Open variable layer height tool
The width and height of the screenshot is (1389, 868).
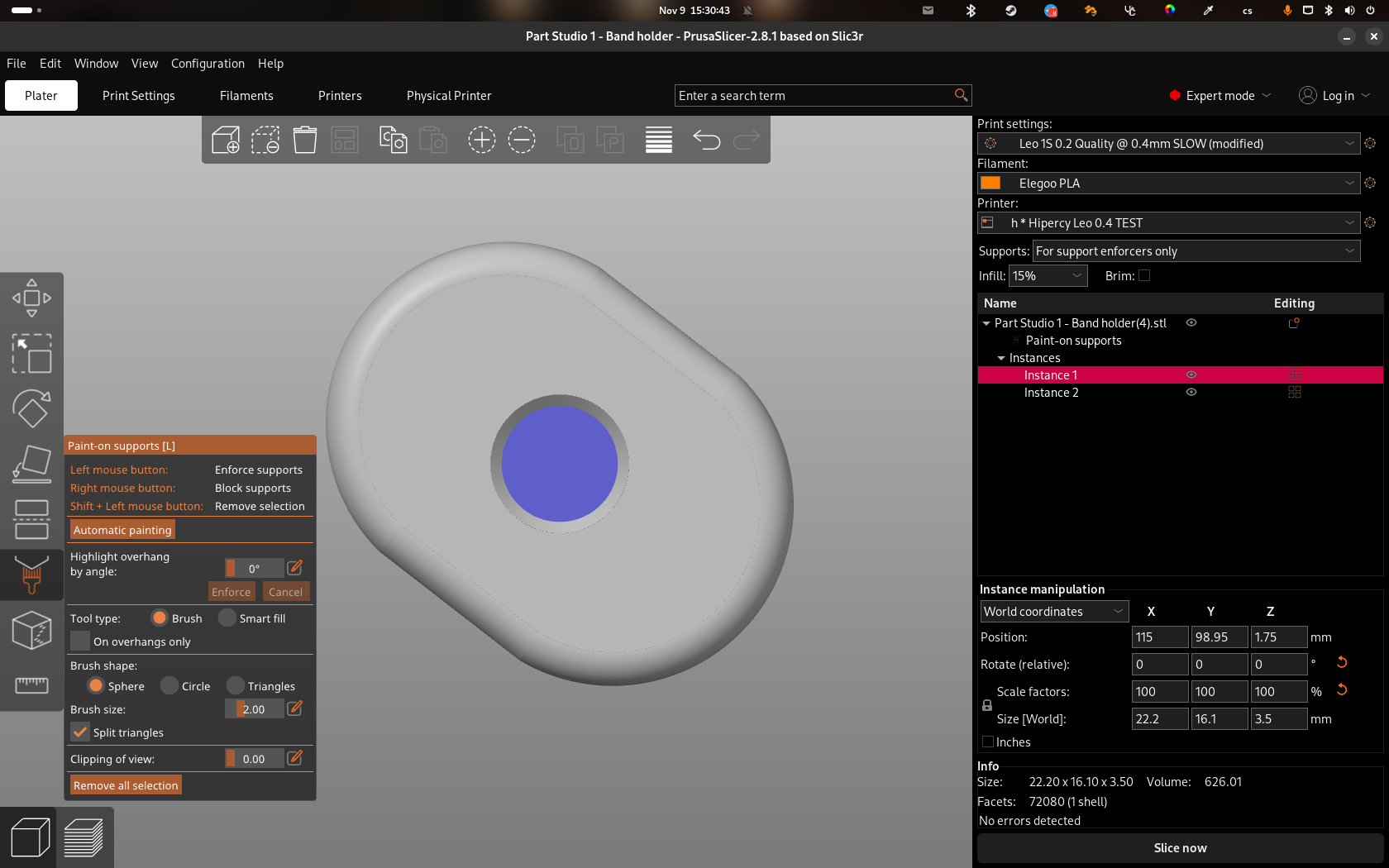pos(659,140)
